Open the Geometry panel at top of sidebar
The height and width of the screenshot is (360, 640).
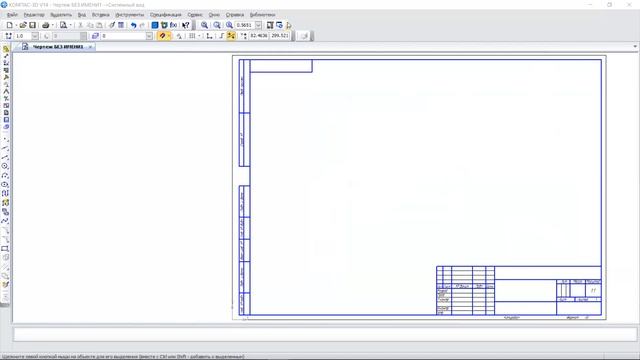point(6,49)
